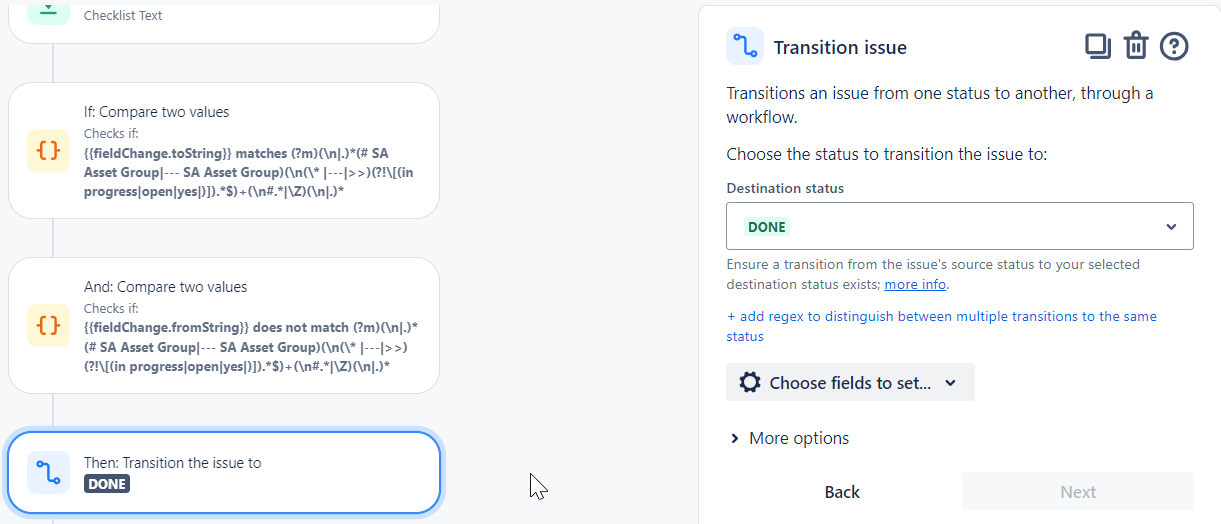Screen dimensions: 1221x524
Task: Select Then: Transition the issue card
Action: (x=224, y=473)
